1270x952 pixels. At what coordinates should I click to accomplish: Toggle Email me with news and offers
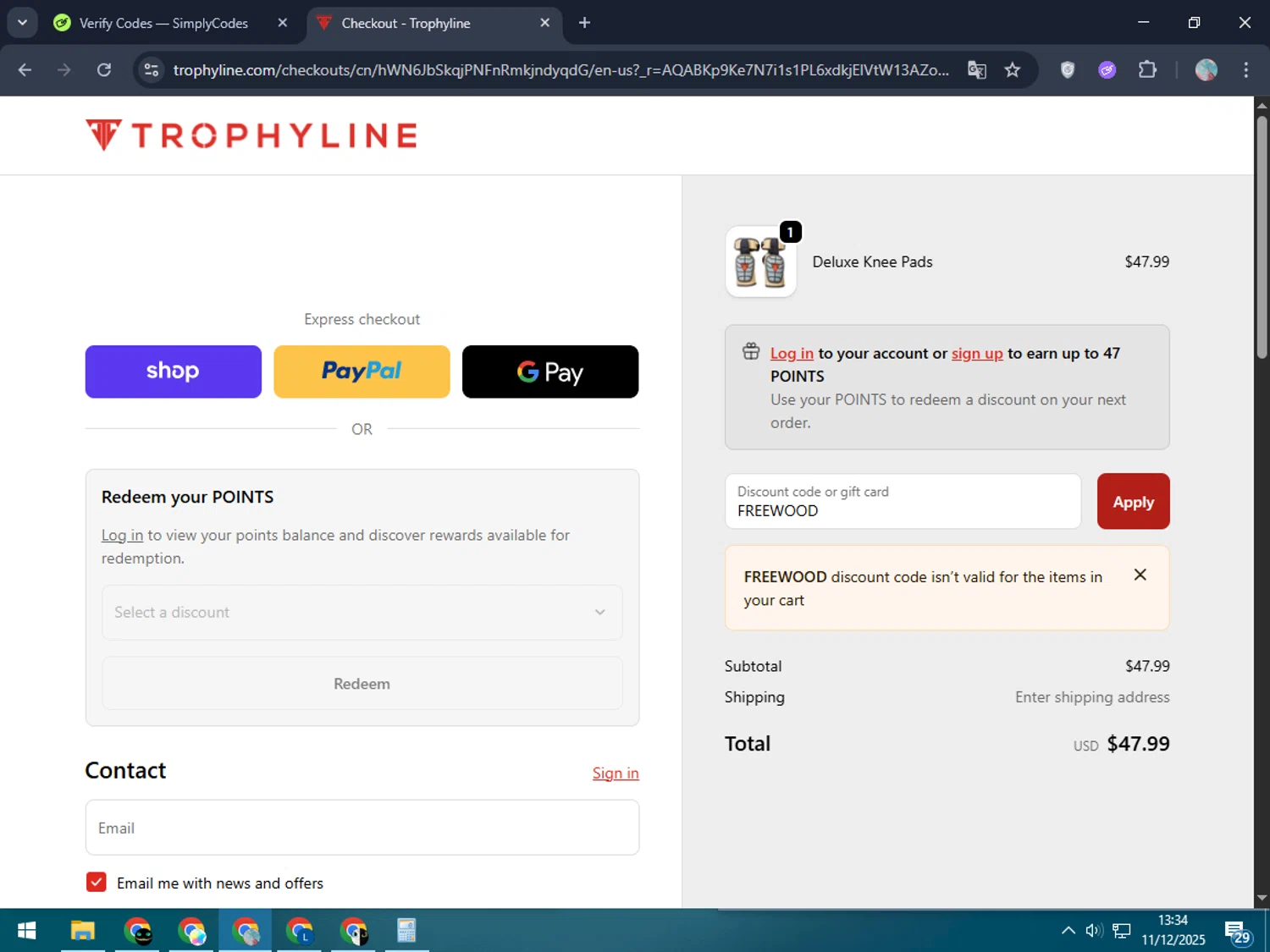click(x=97, y=883)
